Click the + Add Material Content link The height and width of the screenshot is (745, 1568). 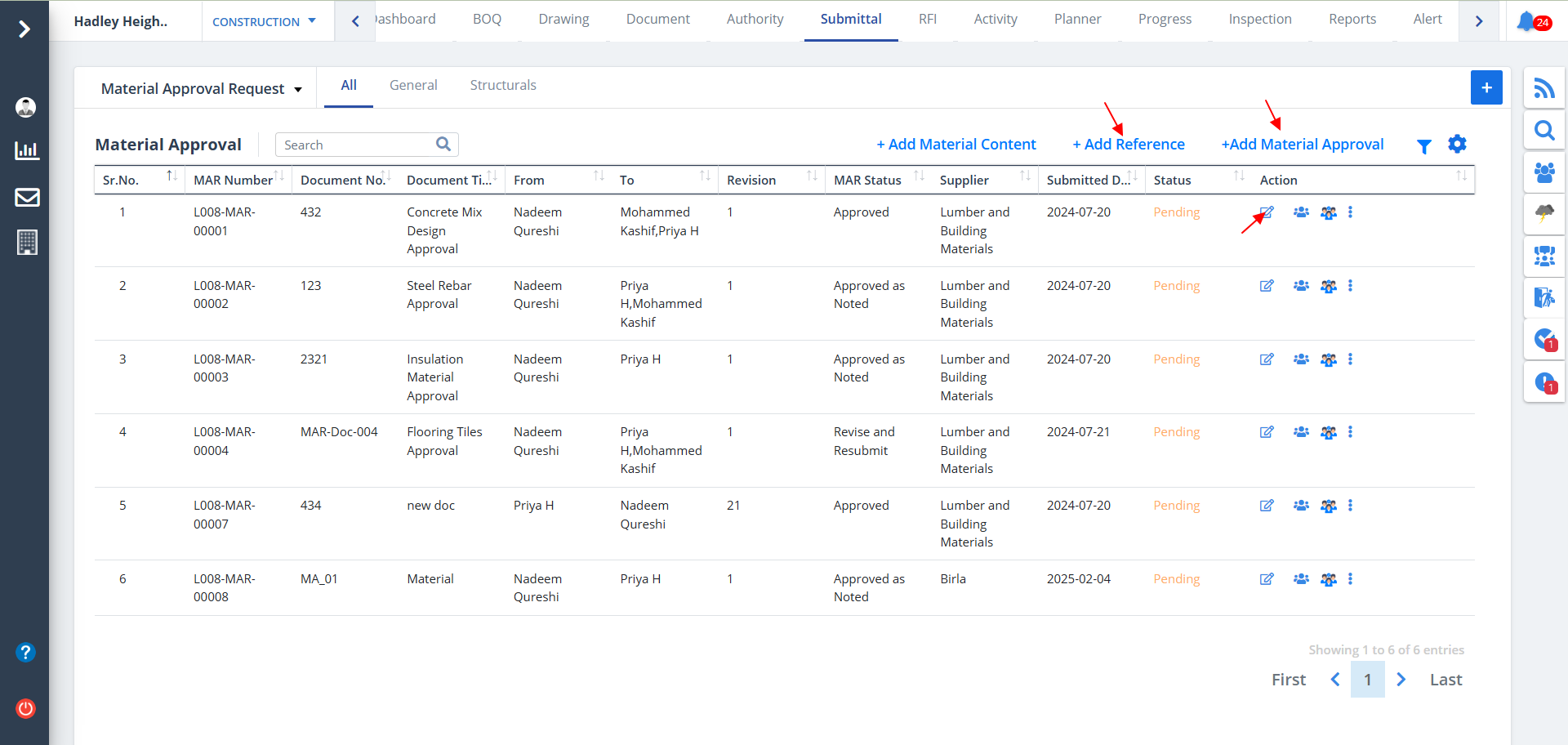(x=955, y=145)
